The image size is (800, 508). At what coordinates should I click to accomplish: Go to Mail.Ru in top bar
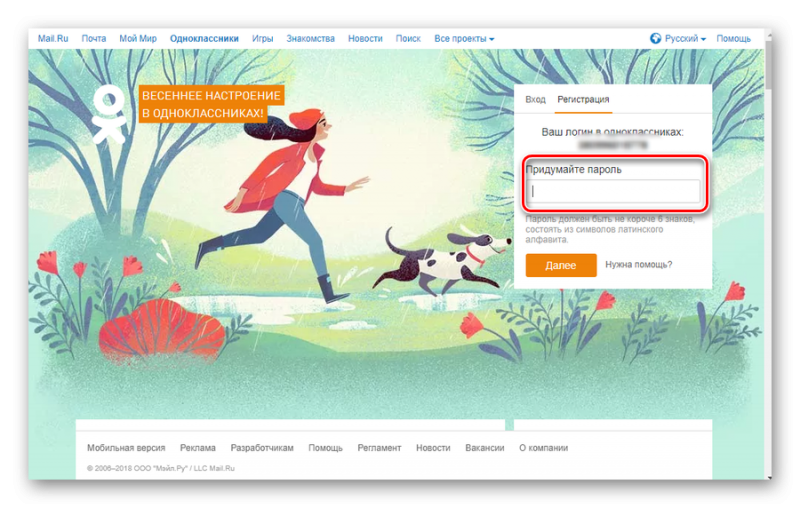[x=51, y=38]
